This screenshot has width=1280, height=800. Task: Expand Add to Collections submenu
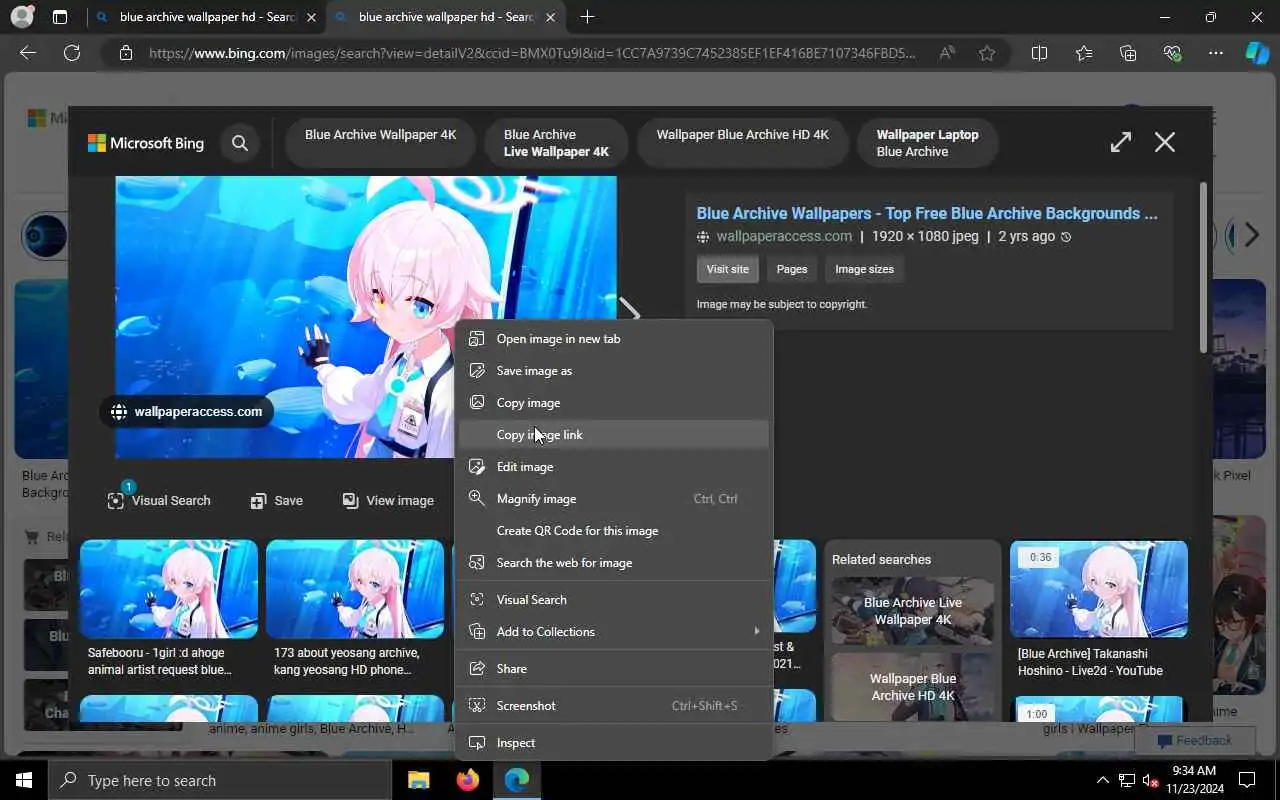(614, 632)
